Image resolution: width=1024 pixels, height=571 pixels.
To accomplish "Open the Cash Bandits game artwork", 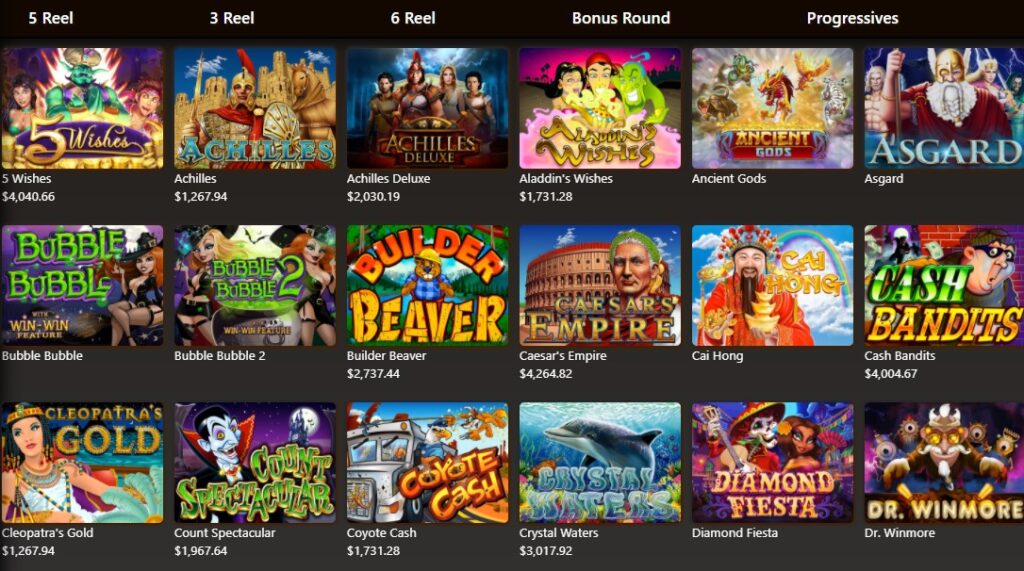I will (x=944, y=286).
